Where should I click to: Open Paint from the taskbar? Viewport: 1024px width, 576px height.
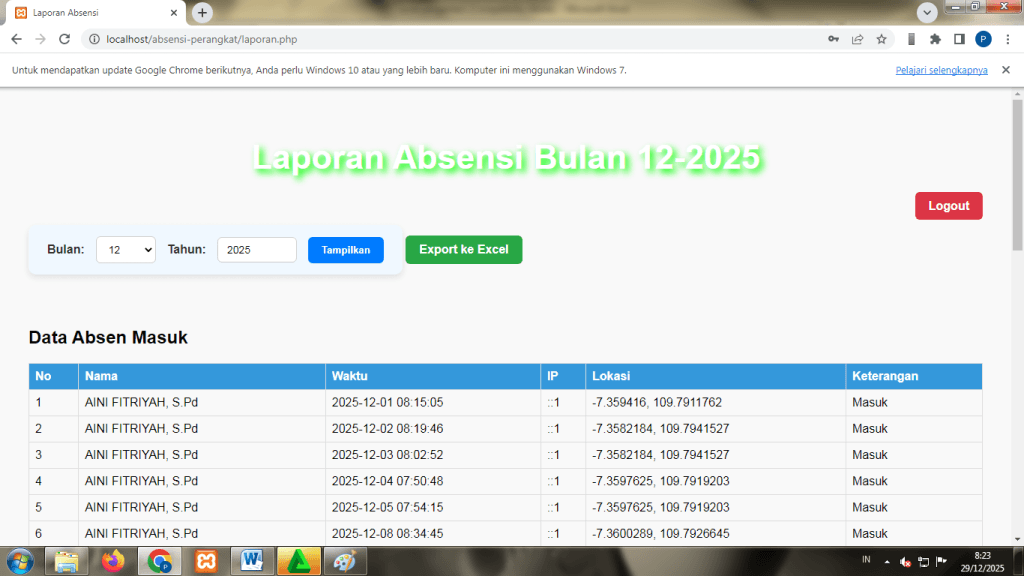pos(345,562)
